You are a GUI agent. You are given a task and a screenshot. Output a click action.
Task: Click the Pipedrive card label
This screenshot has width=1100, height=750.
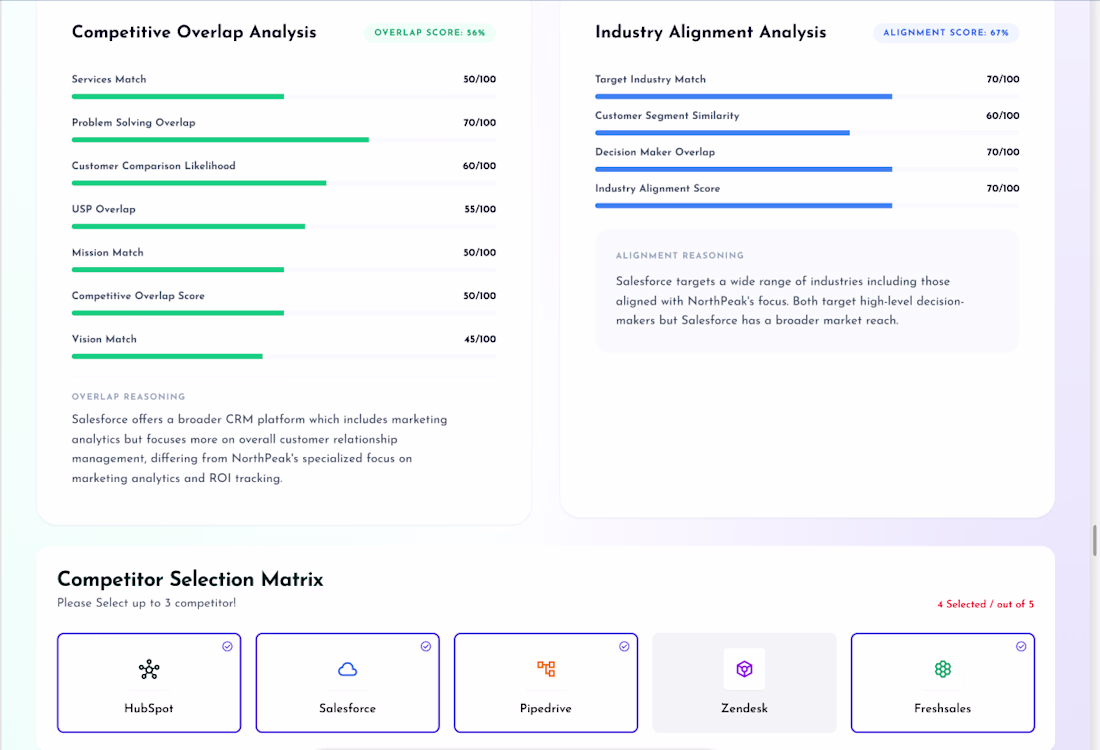click(x=546, y=709)
